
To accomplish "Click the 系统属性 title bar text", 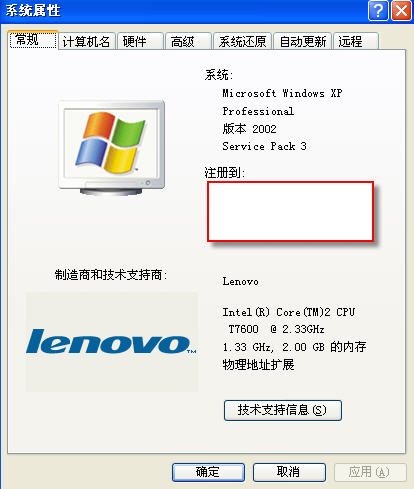I will [33, 10].
